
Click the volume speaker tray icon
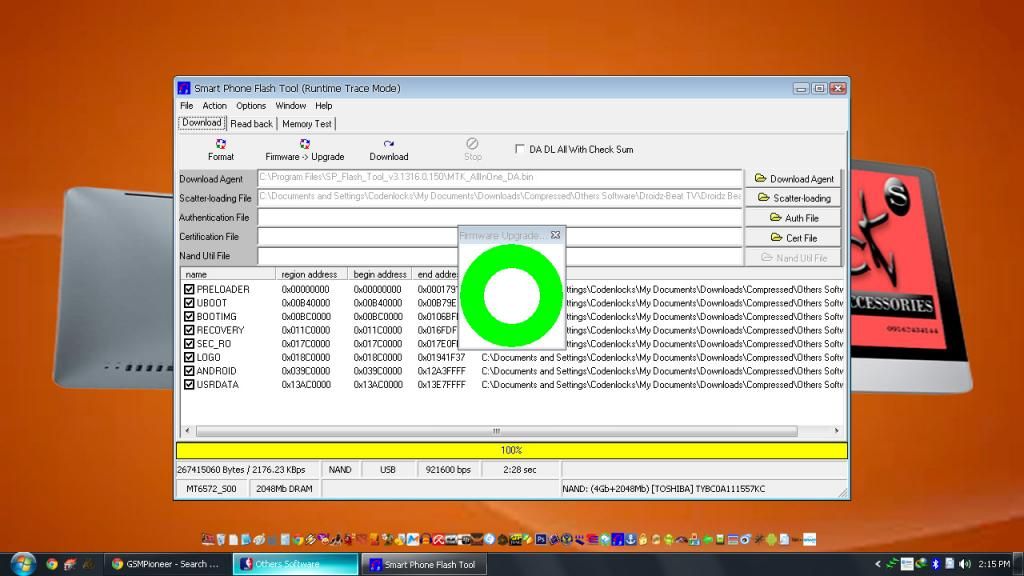[x=964, y=564]
